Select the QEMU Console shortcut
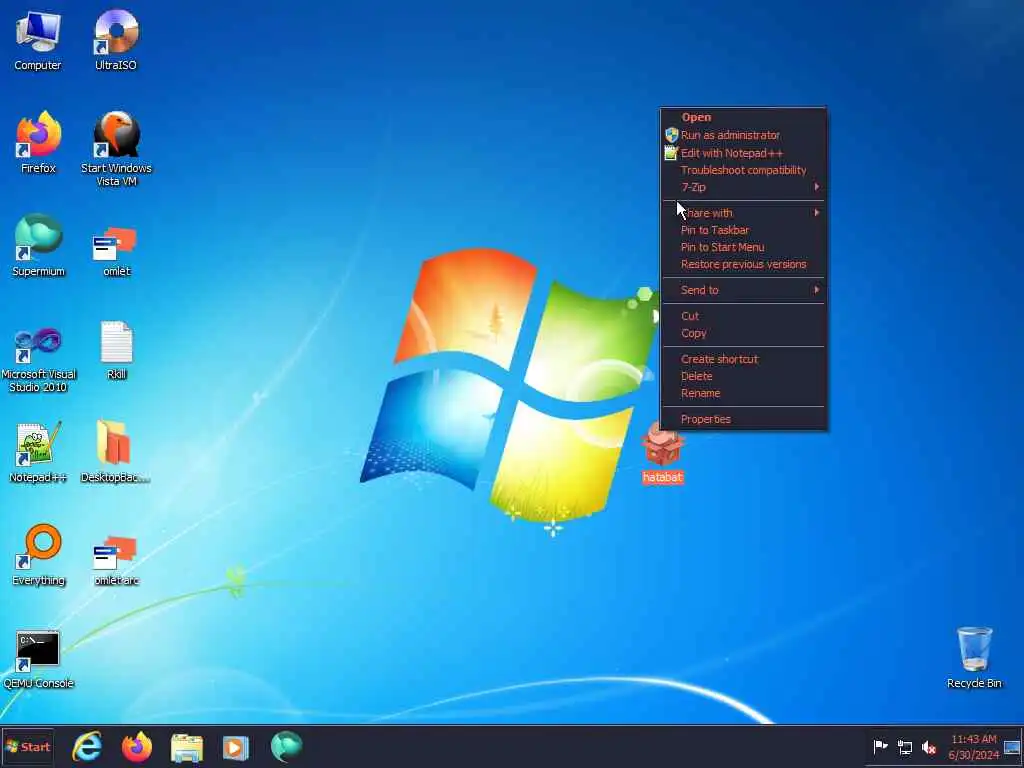 pyautogui.click(x=38, y=660)
